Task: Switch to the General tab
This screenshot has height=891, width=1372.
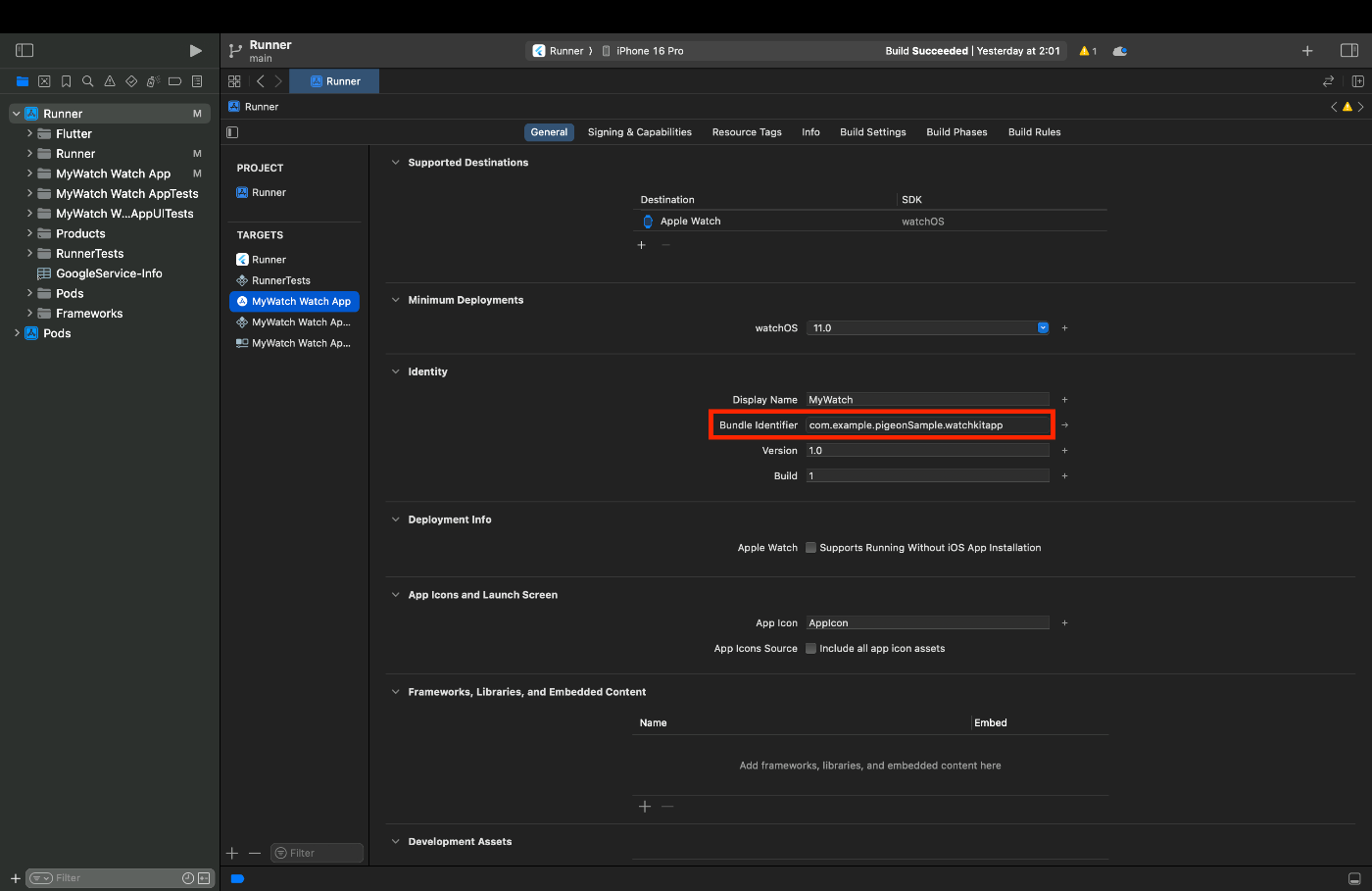Action: click(x=549, y=132)
